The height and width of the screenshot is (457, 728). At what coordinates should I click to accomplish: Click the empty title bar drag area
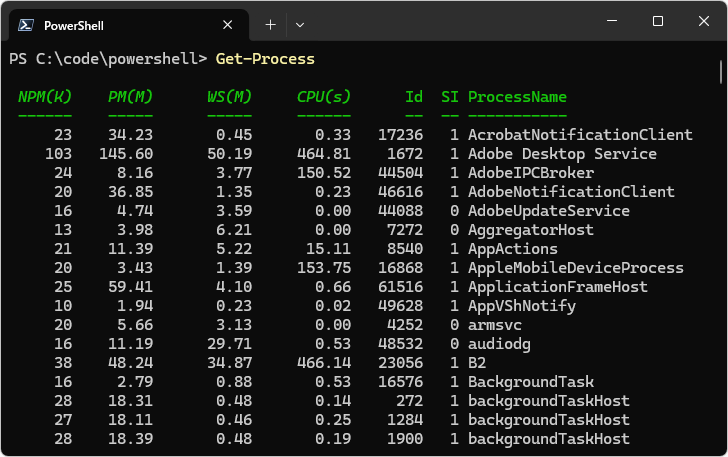[450, 22]
